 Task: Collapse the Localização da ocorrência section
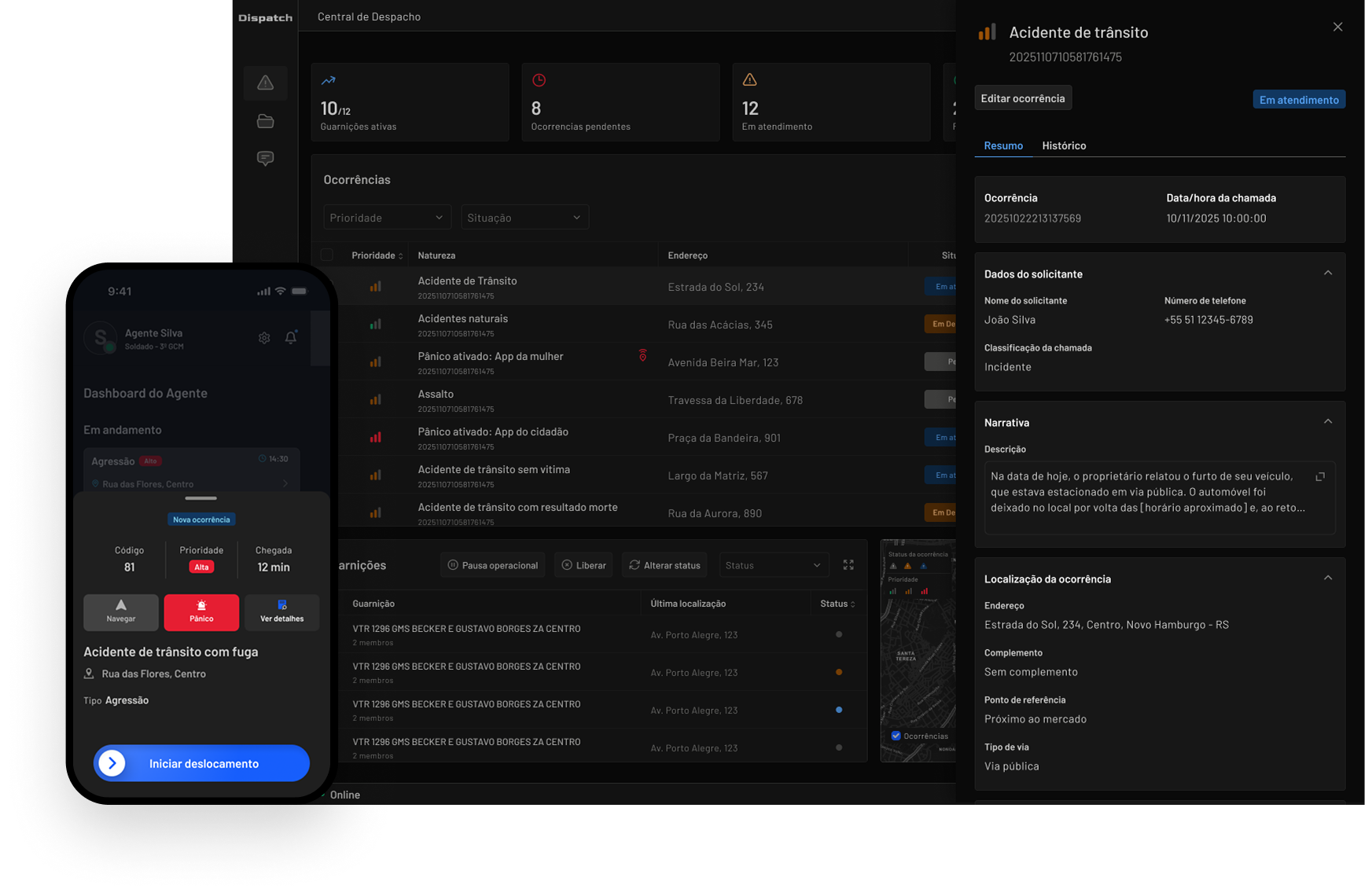point(1327,578)
